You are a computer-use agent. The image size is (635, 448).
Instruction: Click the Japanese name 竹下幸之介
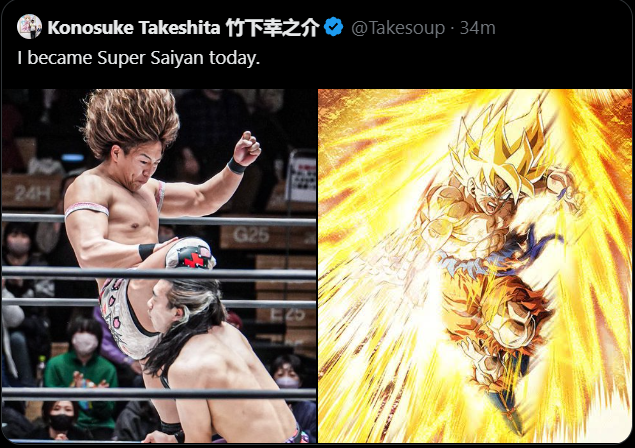click(x=273, y=28)
